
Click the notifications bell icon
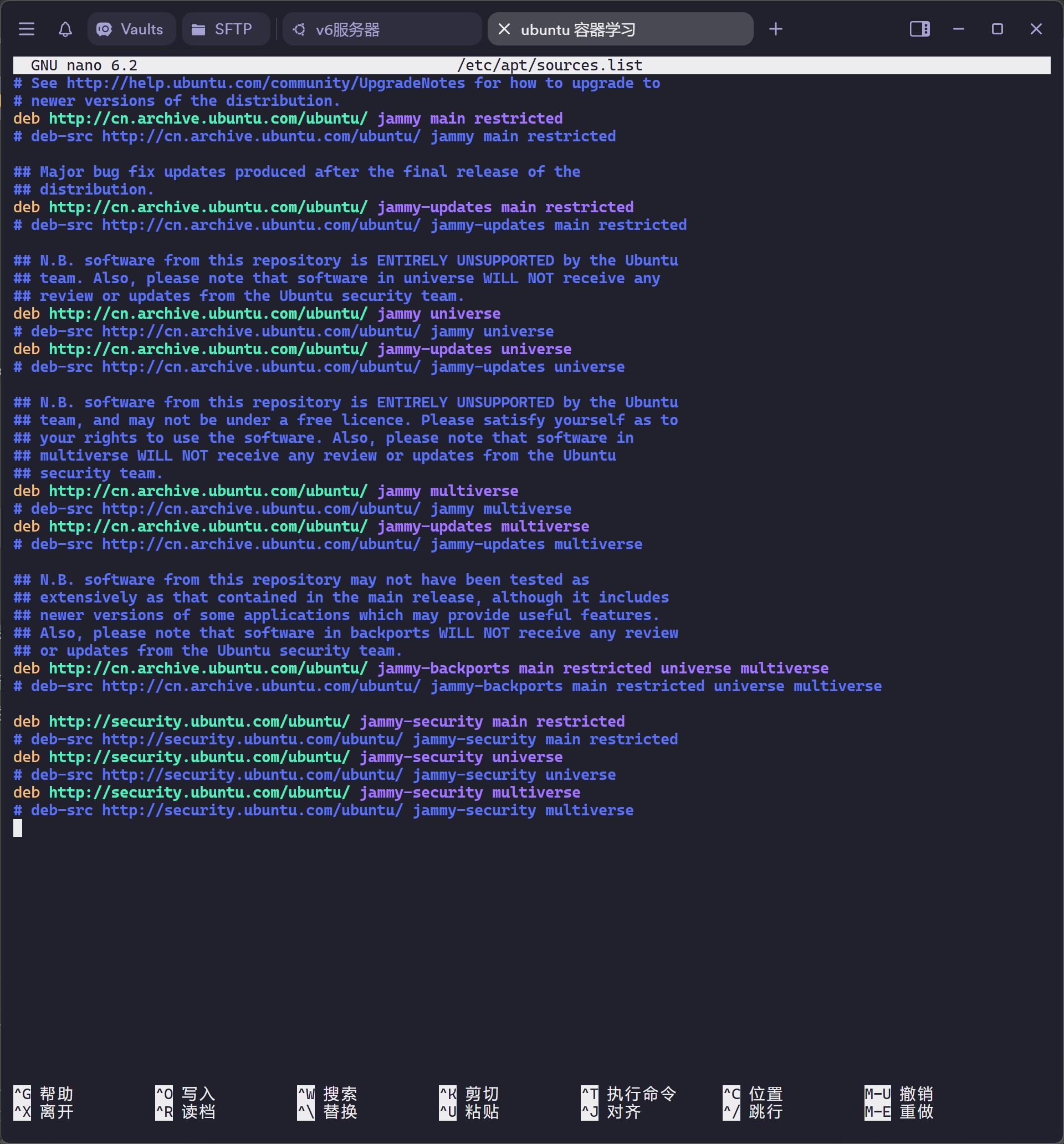click(x=64, y=28)
